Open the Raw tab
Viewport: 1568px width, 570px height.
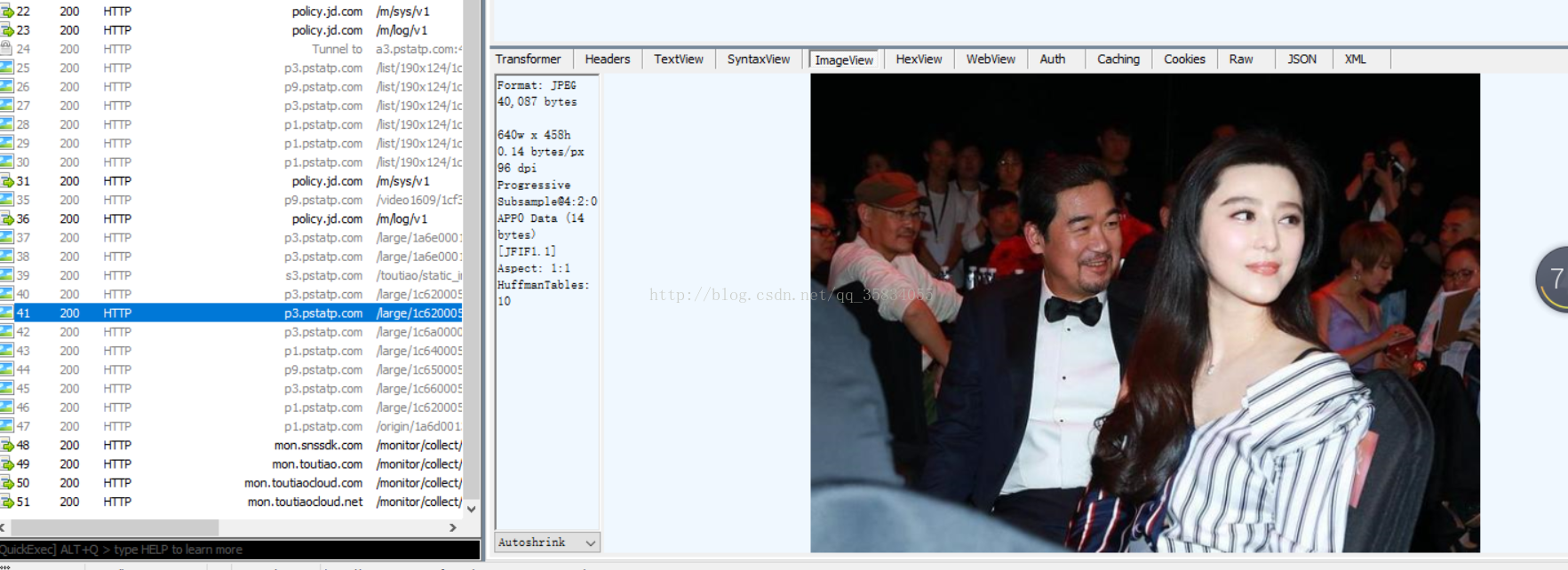pos(1241,59)
